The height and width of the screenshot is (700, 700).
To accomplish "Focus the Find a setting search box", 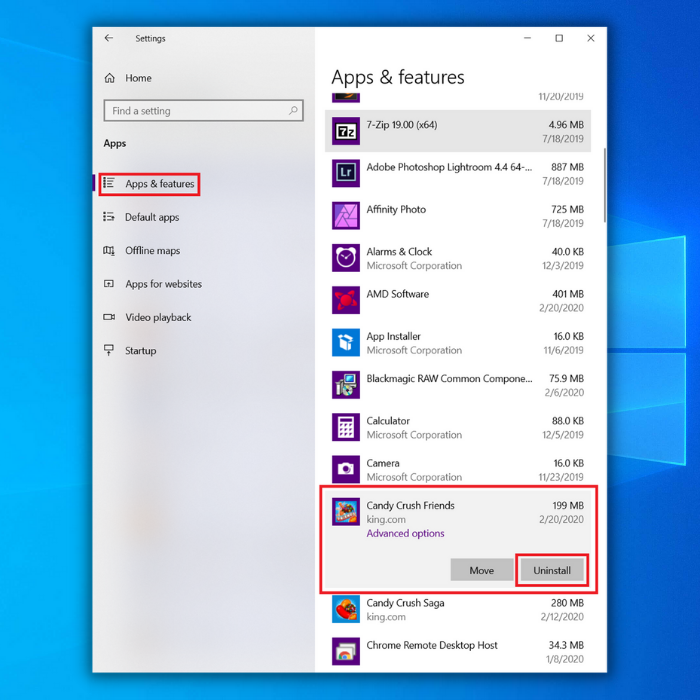I will (204, 111).
